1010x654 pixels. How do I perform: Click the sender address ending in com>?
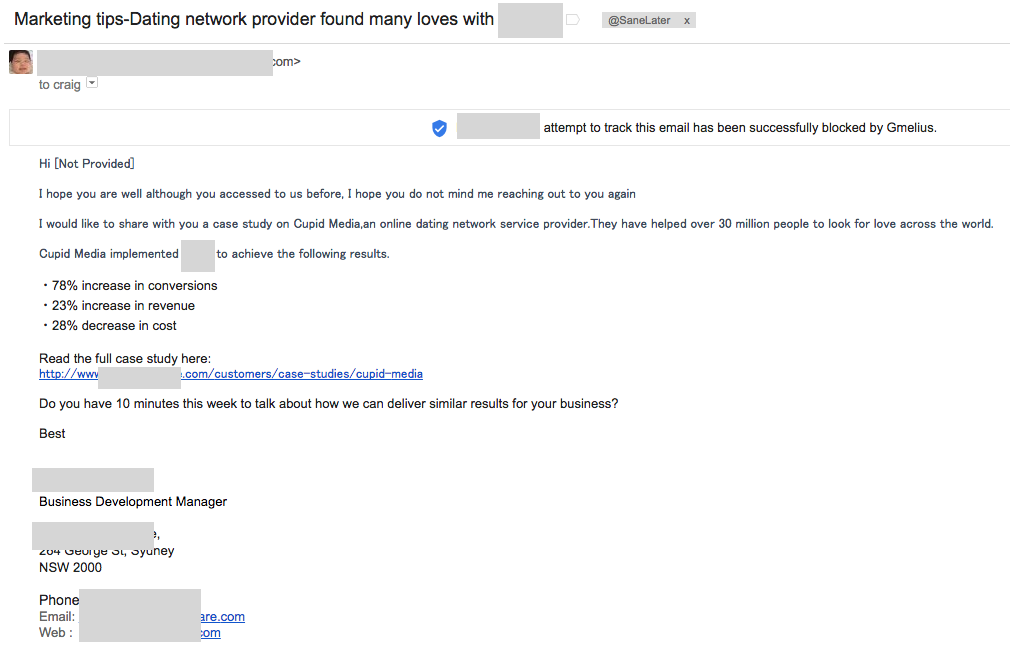click(x=286, y=62)
